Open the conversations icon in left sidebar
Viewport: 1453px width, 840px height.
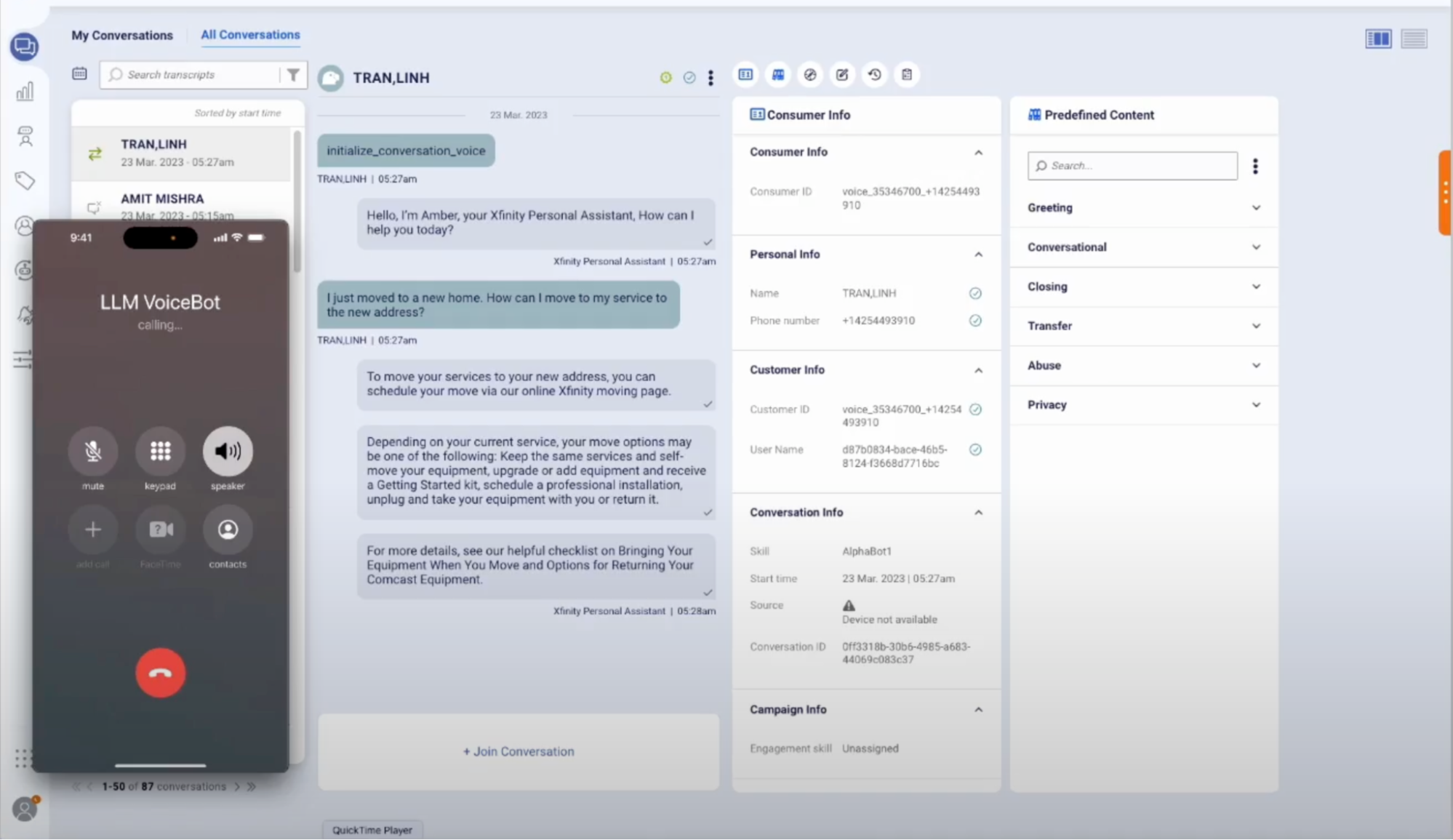(x=24, y=47)
